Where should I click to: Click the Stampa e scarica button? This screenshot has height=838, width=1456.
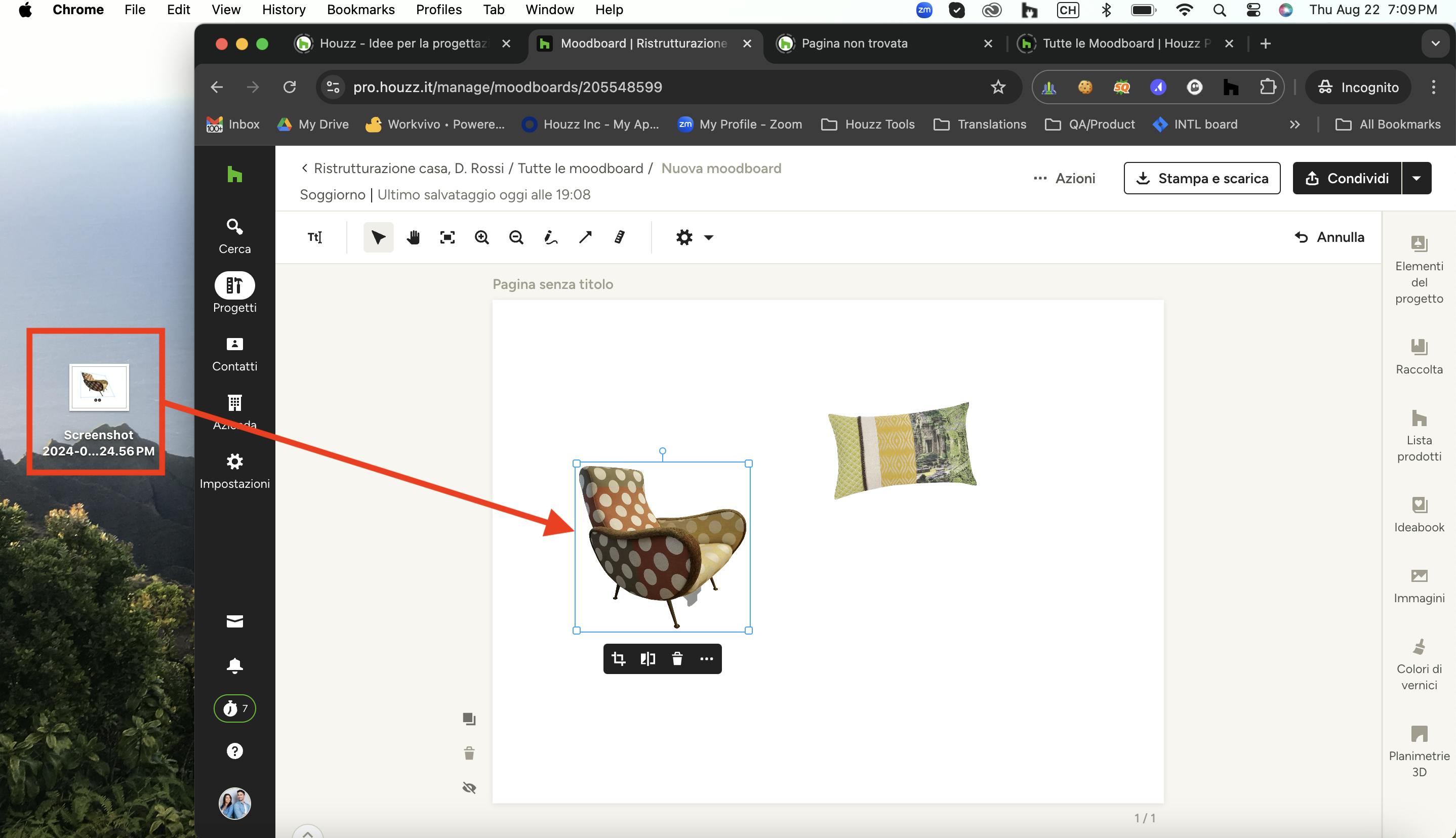pos(1202,179)
